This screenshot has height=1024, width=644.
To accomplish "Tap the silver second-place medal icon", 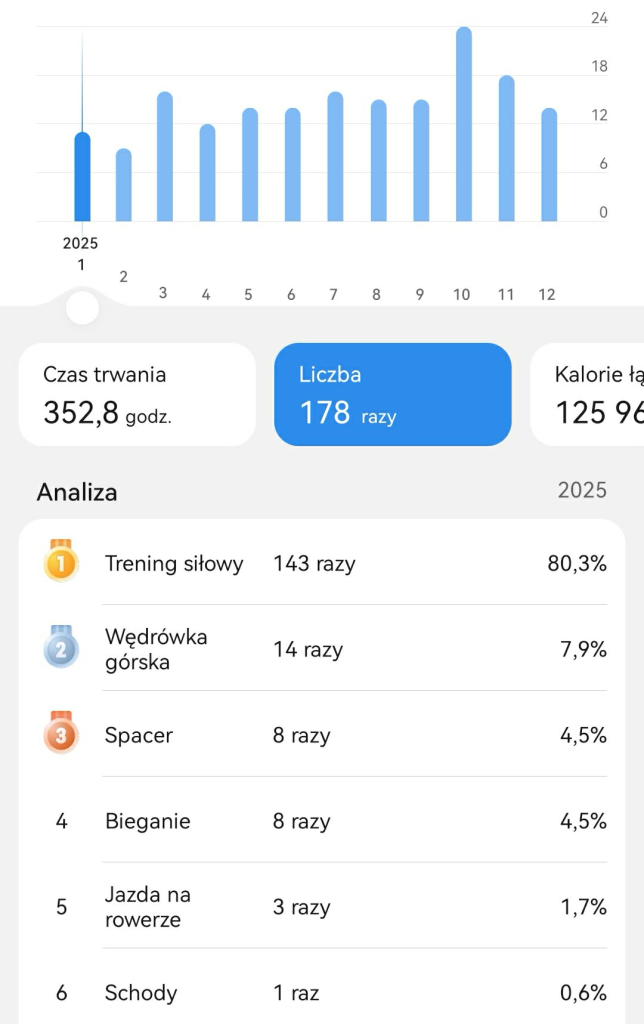I will coord(61,648).
